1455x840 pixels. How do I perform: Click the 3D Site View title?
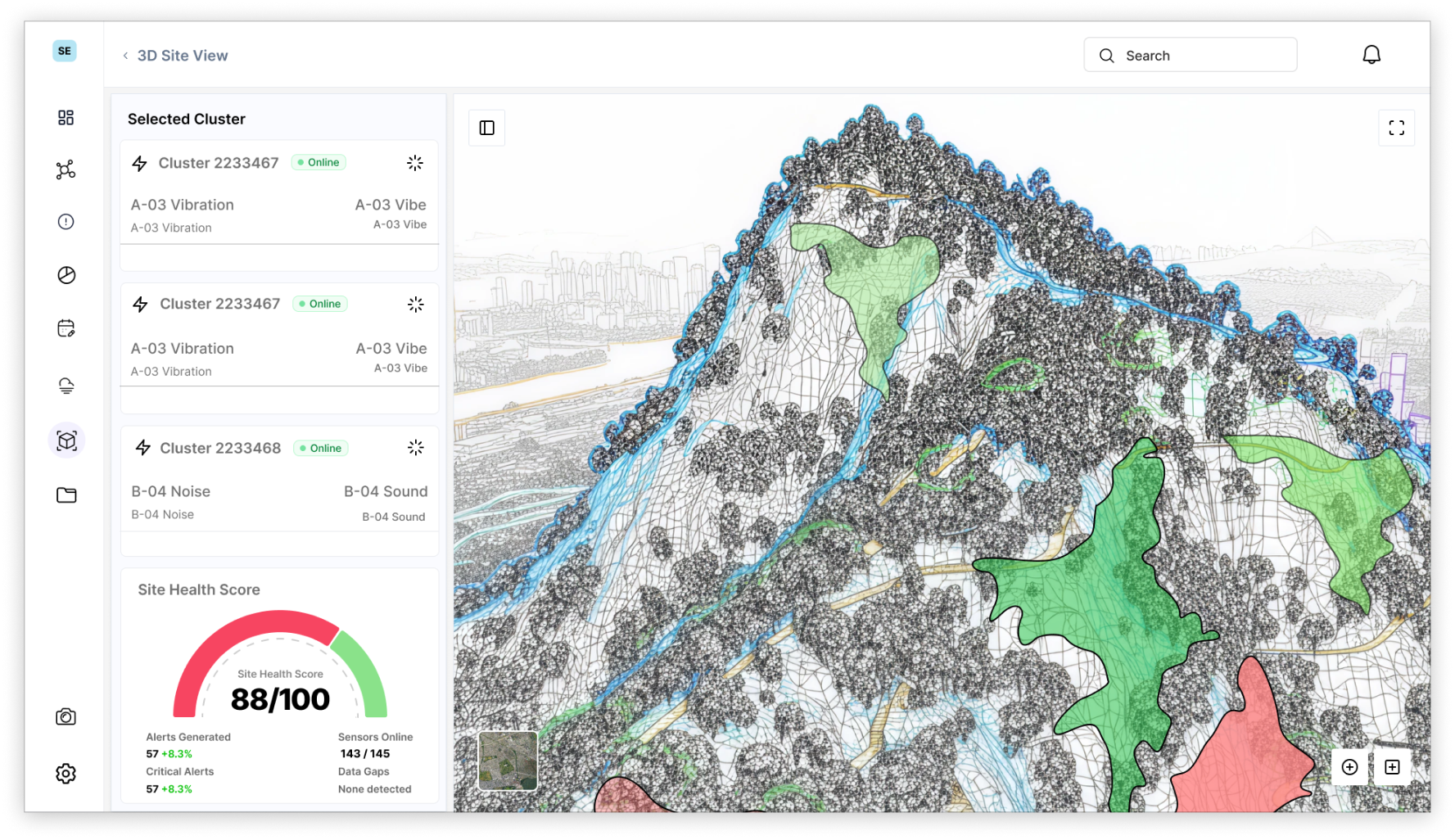pos(183,56)
